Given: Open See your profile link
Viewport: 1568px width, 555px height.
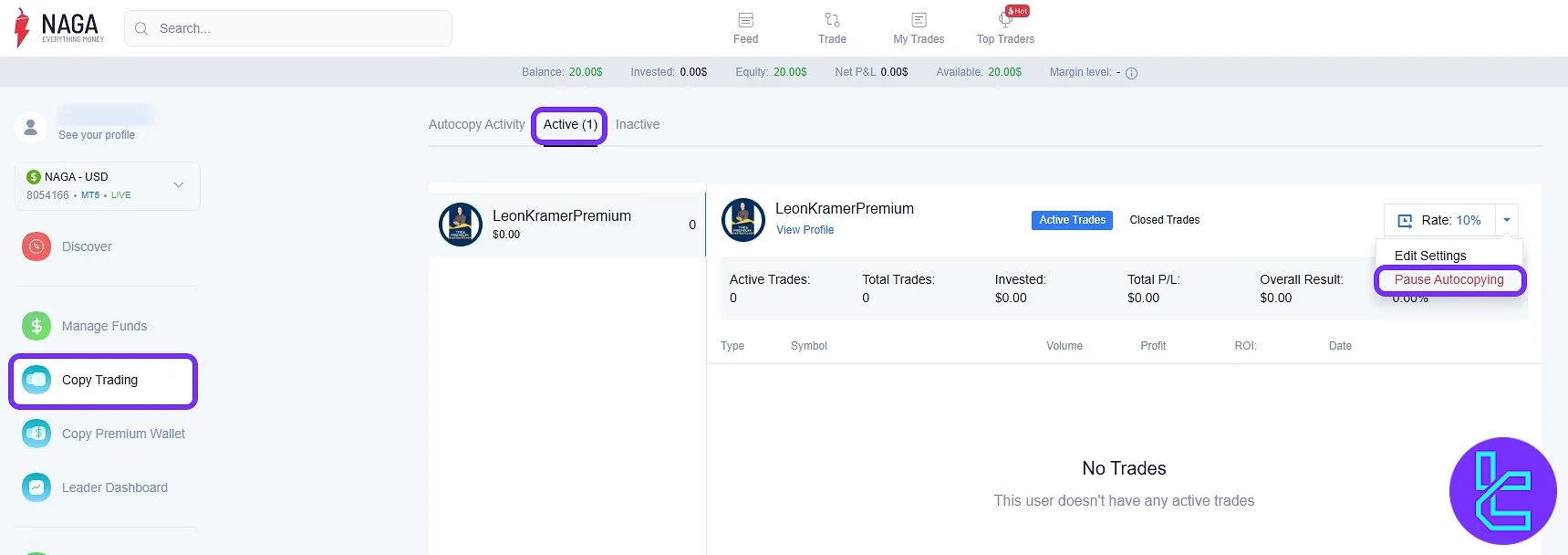Looking at the screenshot, I should (x=97, y=135).
